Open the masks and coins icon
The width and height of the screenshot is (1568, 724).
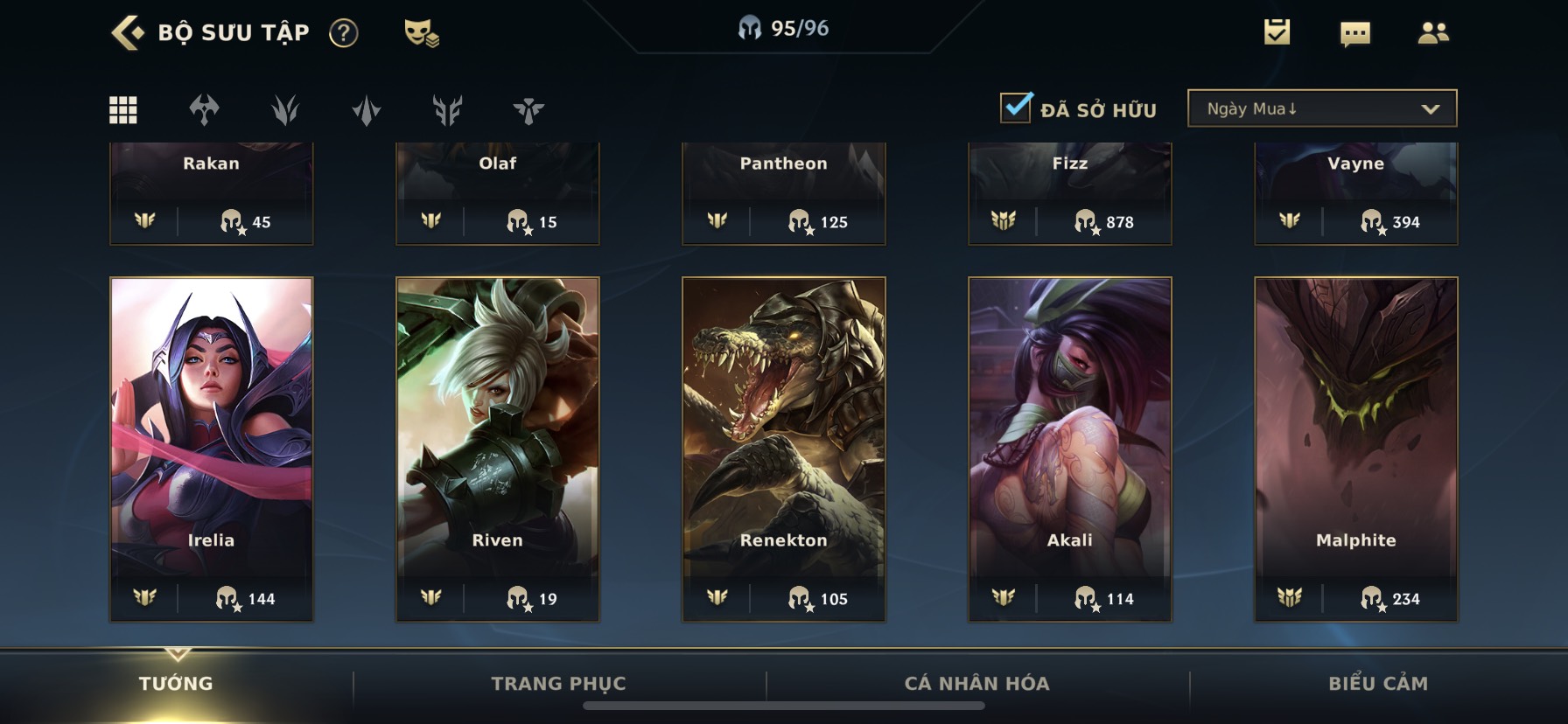422,33
